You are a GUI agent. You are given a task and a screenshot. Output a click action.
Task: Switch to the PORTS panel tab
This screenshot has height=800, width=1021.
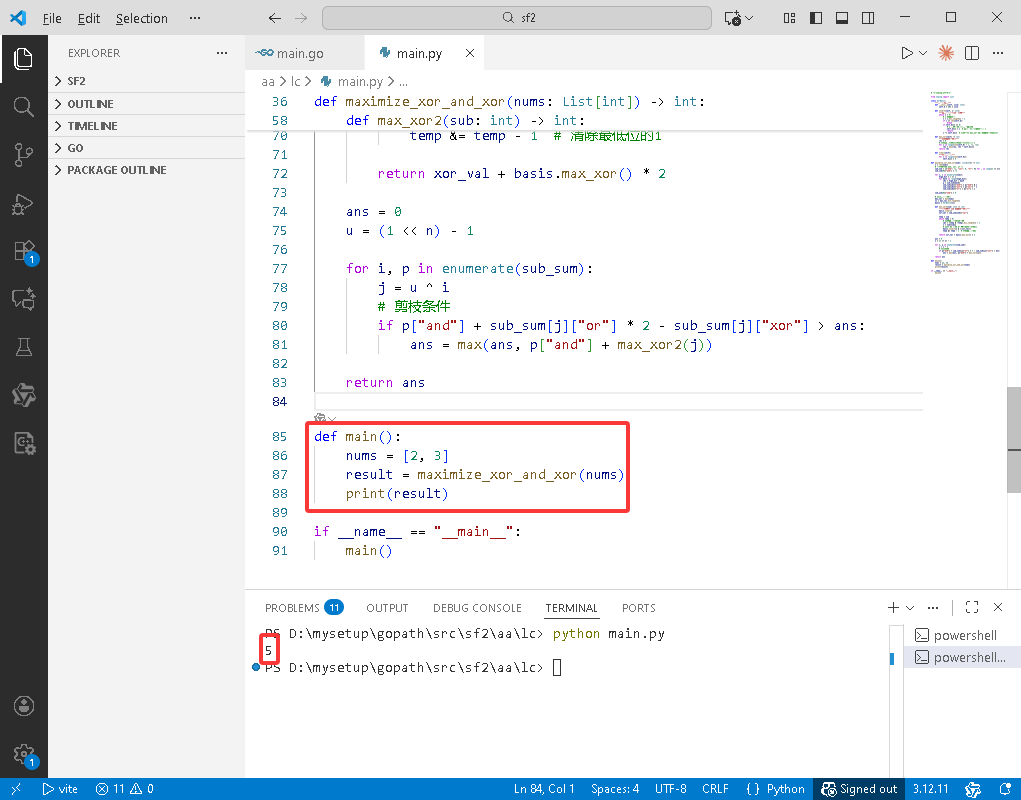638,607
